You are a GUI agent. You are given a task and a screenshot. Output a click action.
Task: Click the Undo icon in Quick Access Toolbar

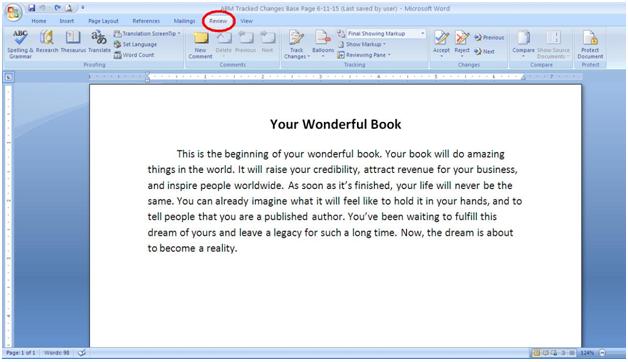coord(43,8)
